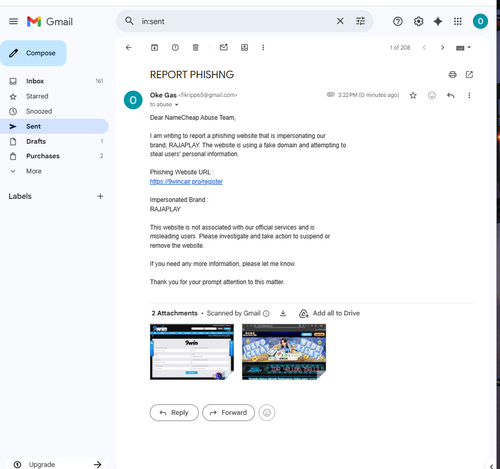Open the search options filter icon
This screenshot has height=469, width=500.
(x=360, y=21)
